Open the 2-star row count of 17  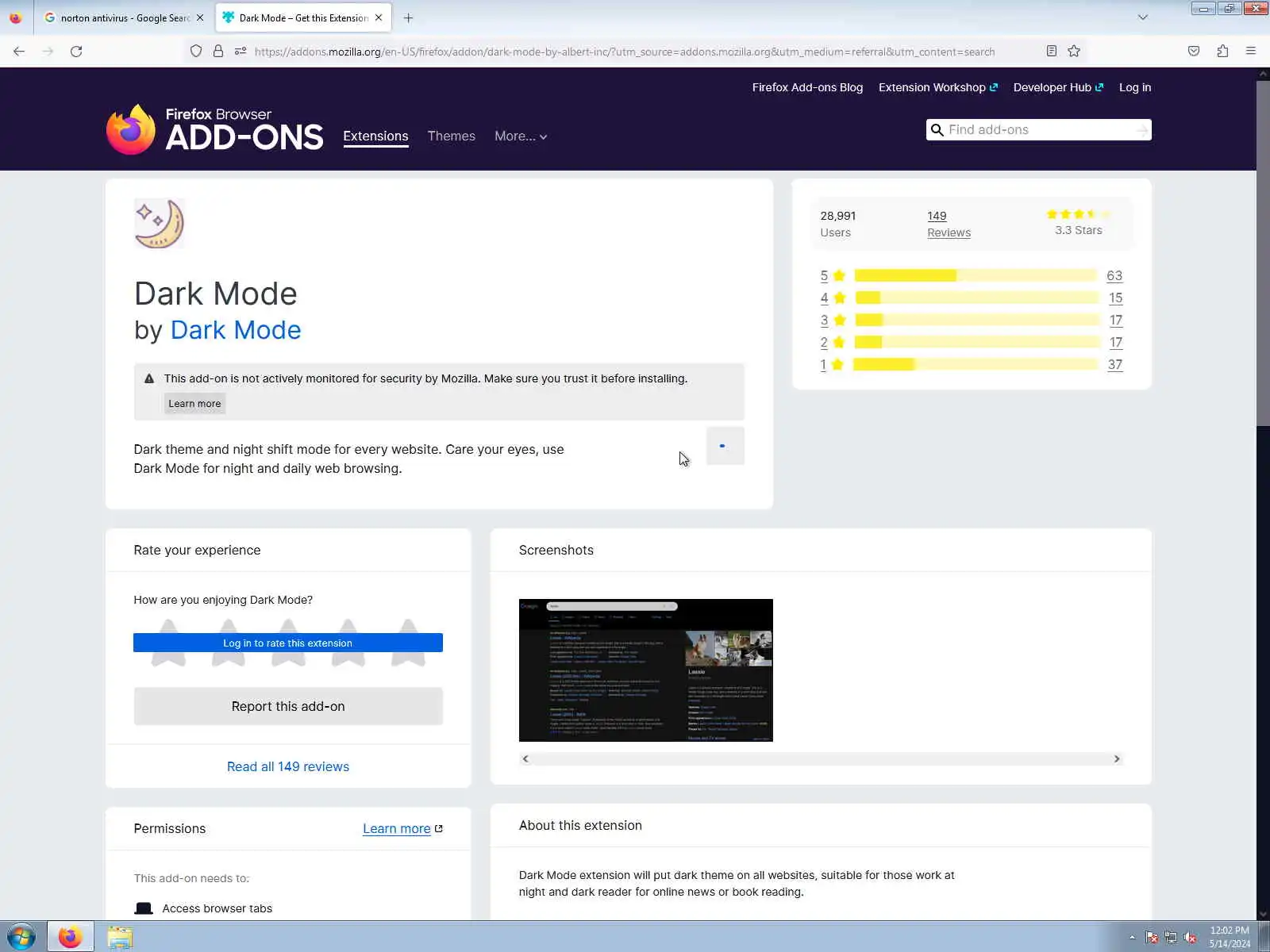coord(1115,342)
